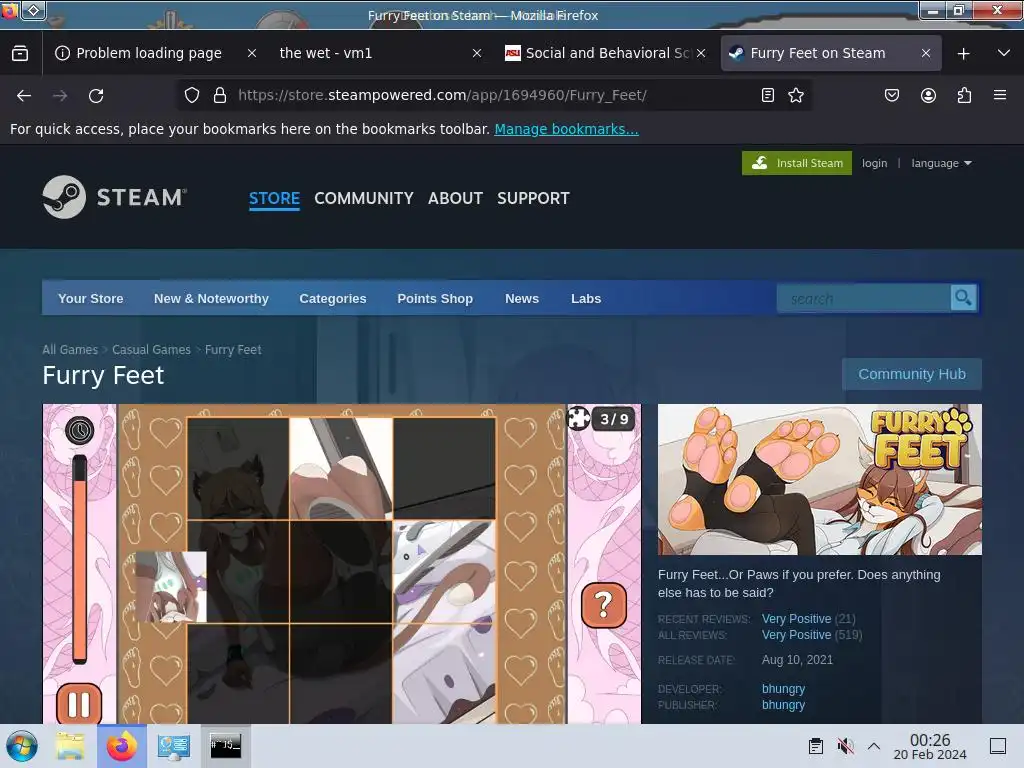Bookmark this page with the star icon
Screen dimensions: 1024x768
pyautogui.click(x=795, y=95)
